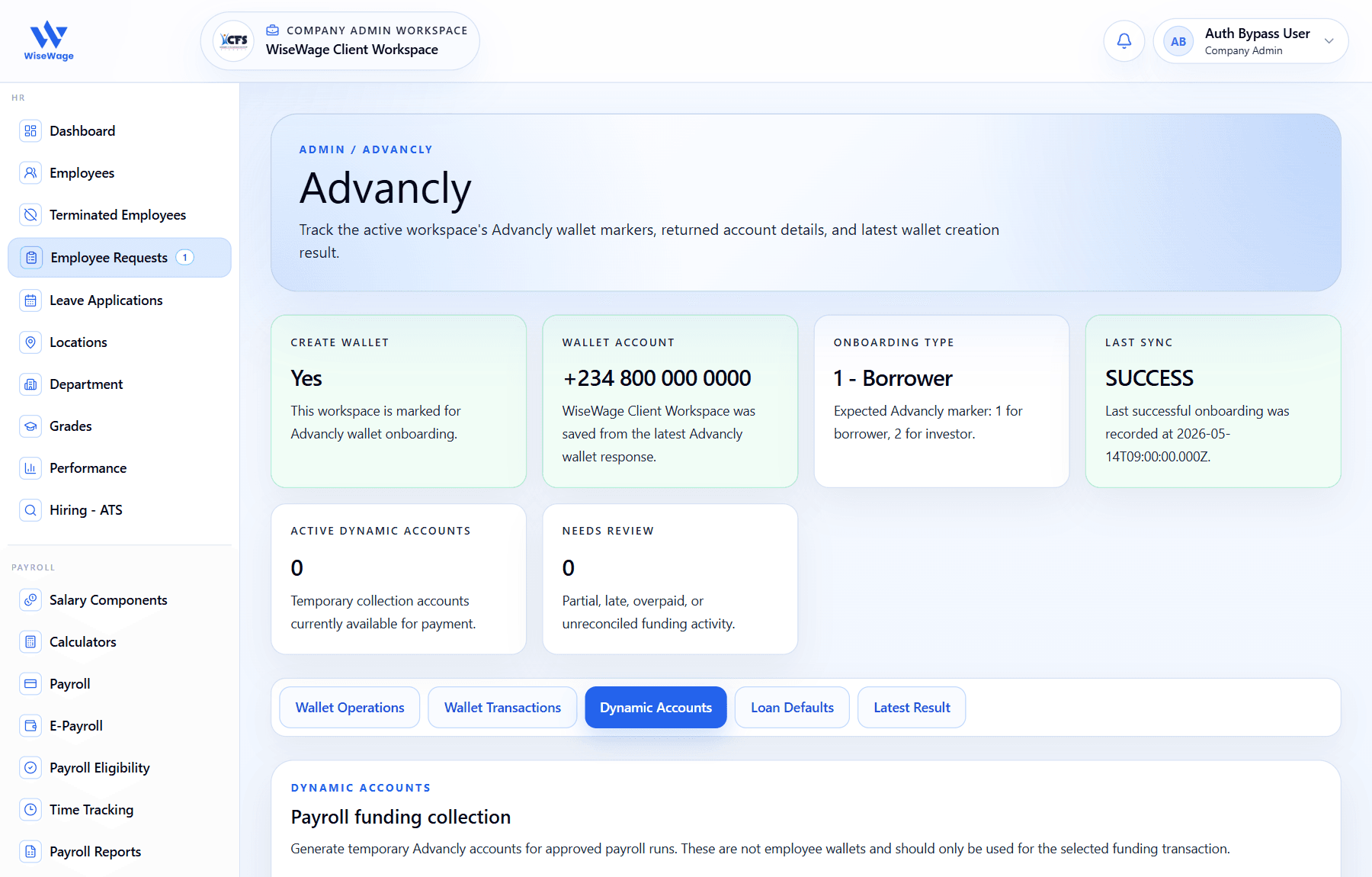1372x877 pixels.
Task: Click the Employee Requests count badge
Action: [x=184, y=258]
